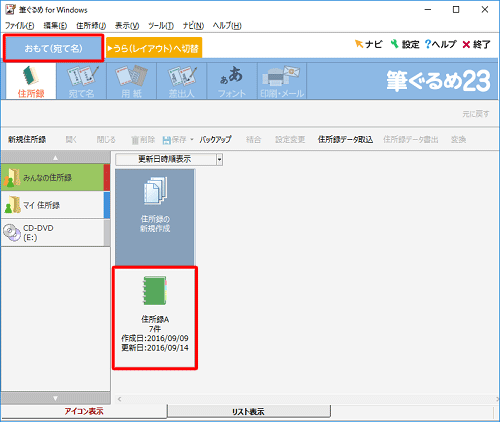The width and height of the screenshot is (500, 422).
Task: Click 住所録の新規作成 tile
Action: tap(155, 217)
